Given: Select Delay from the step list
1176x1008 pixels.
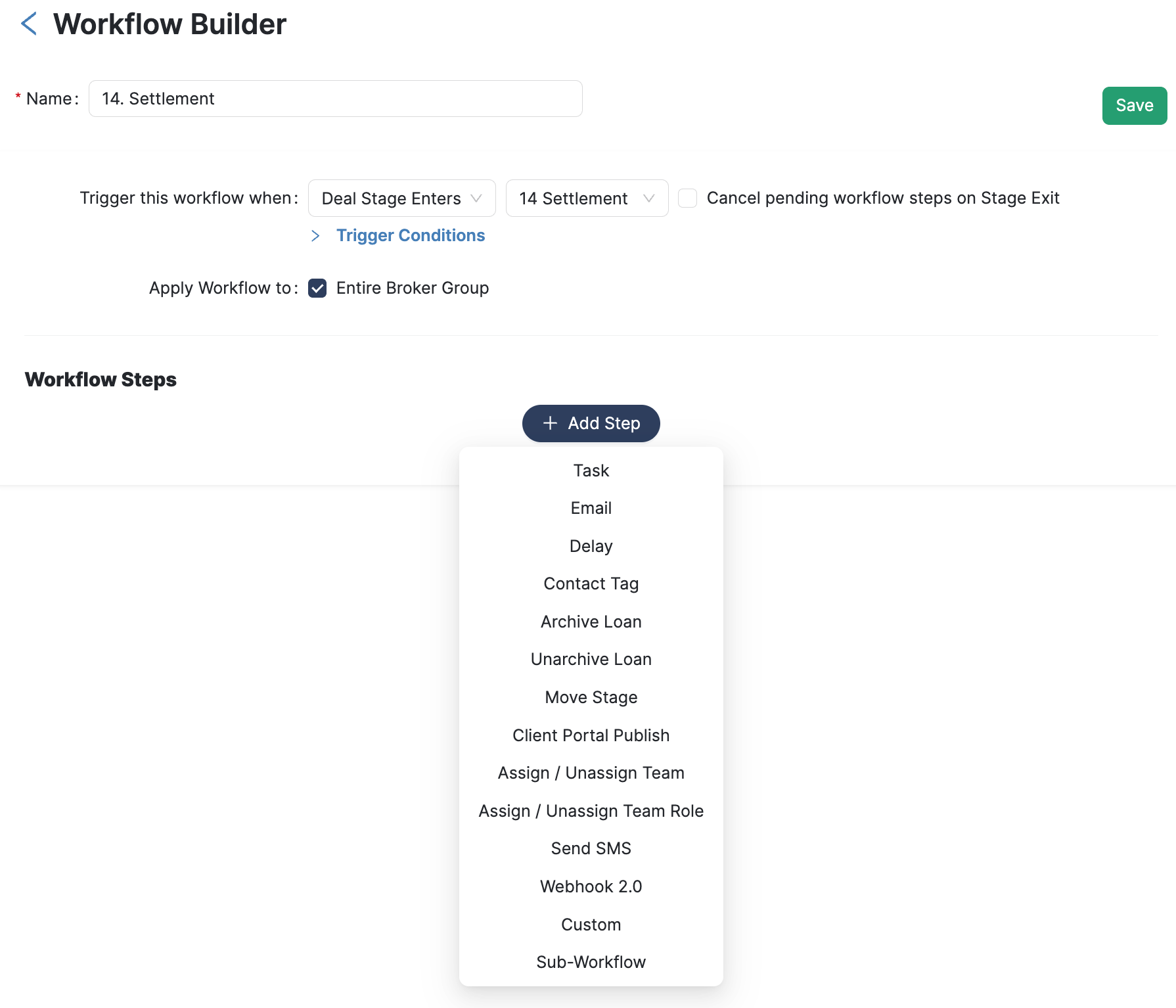Looking at the screenshot, I should click(x=591, y=546).
